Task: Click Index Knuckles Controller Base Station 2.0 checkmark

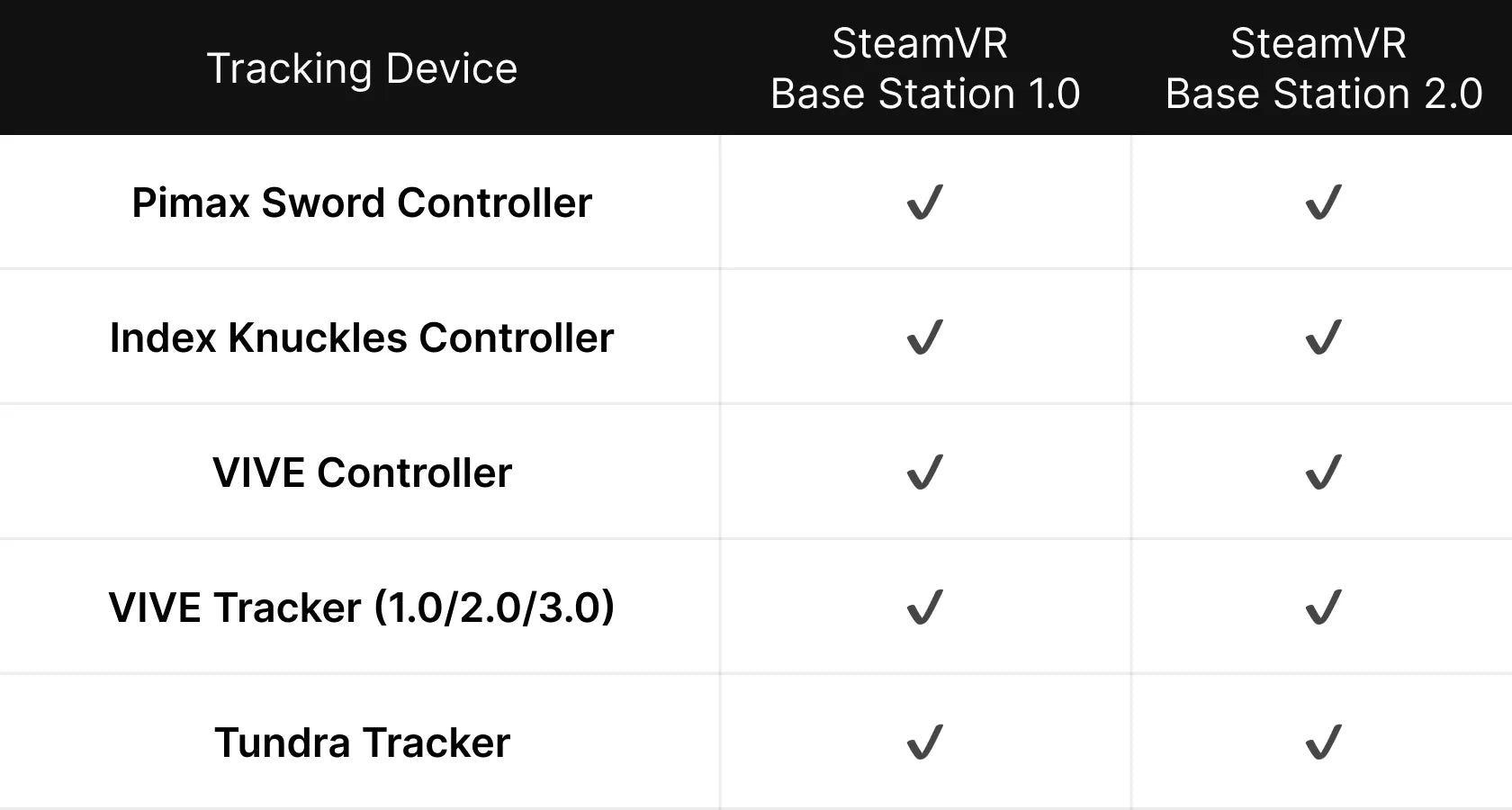Action: click(x=1323, y=337)
